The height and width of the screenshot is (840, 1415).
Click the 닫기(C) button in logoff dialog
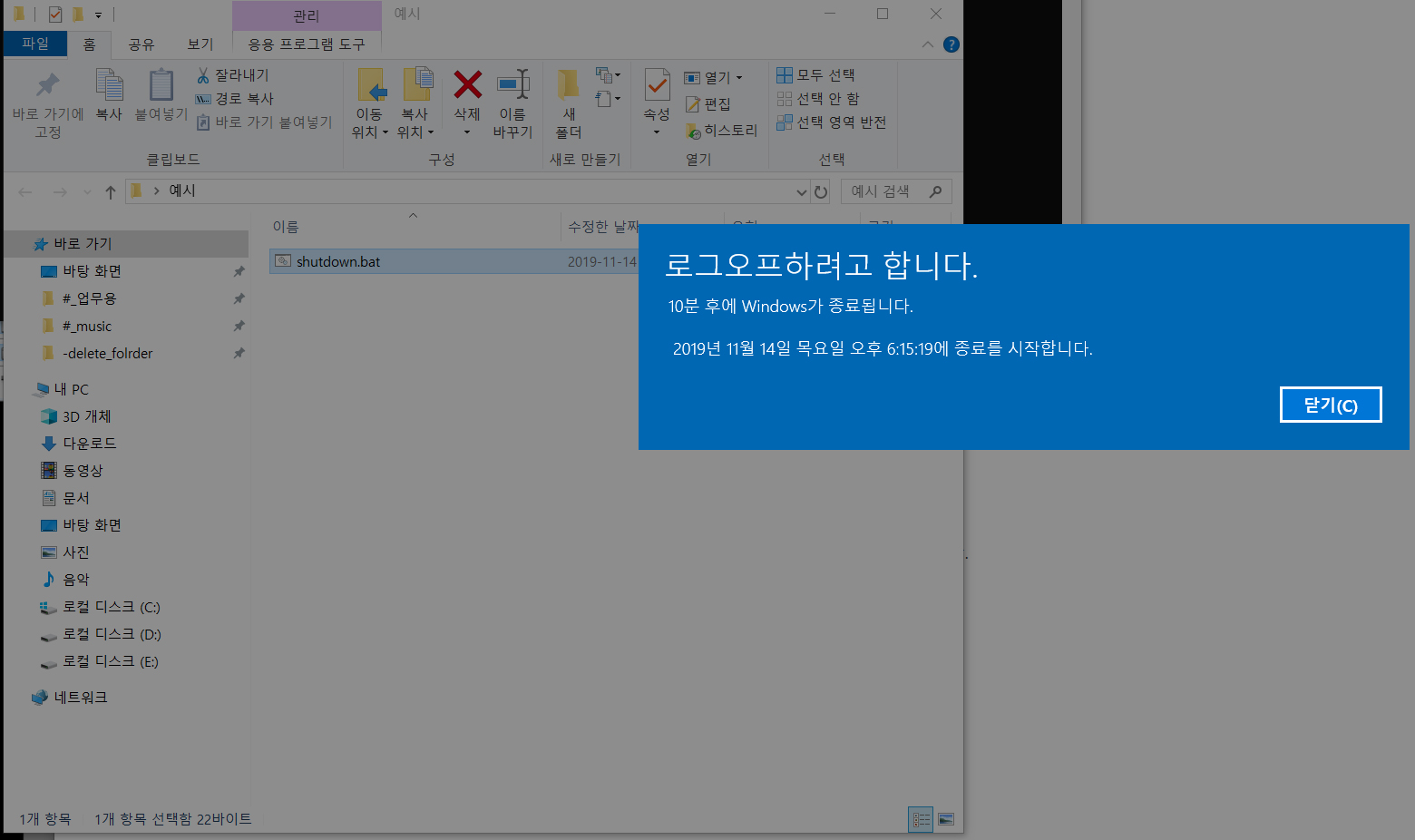[x=1331, y=405]
